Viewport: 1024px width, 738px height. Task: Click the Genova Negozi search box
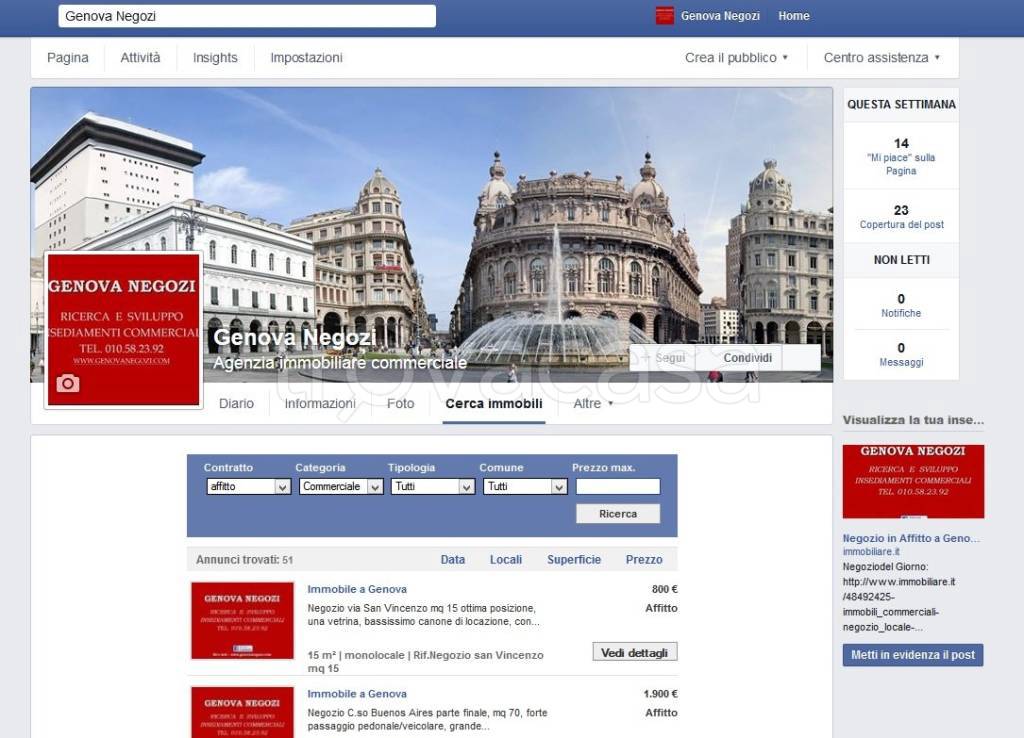pyautogui.click(x=247, y=16)
